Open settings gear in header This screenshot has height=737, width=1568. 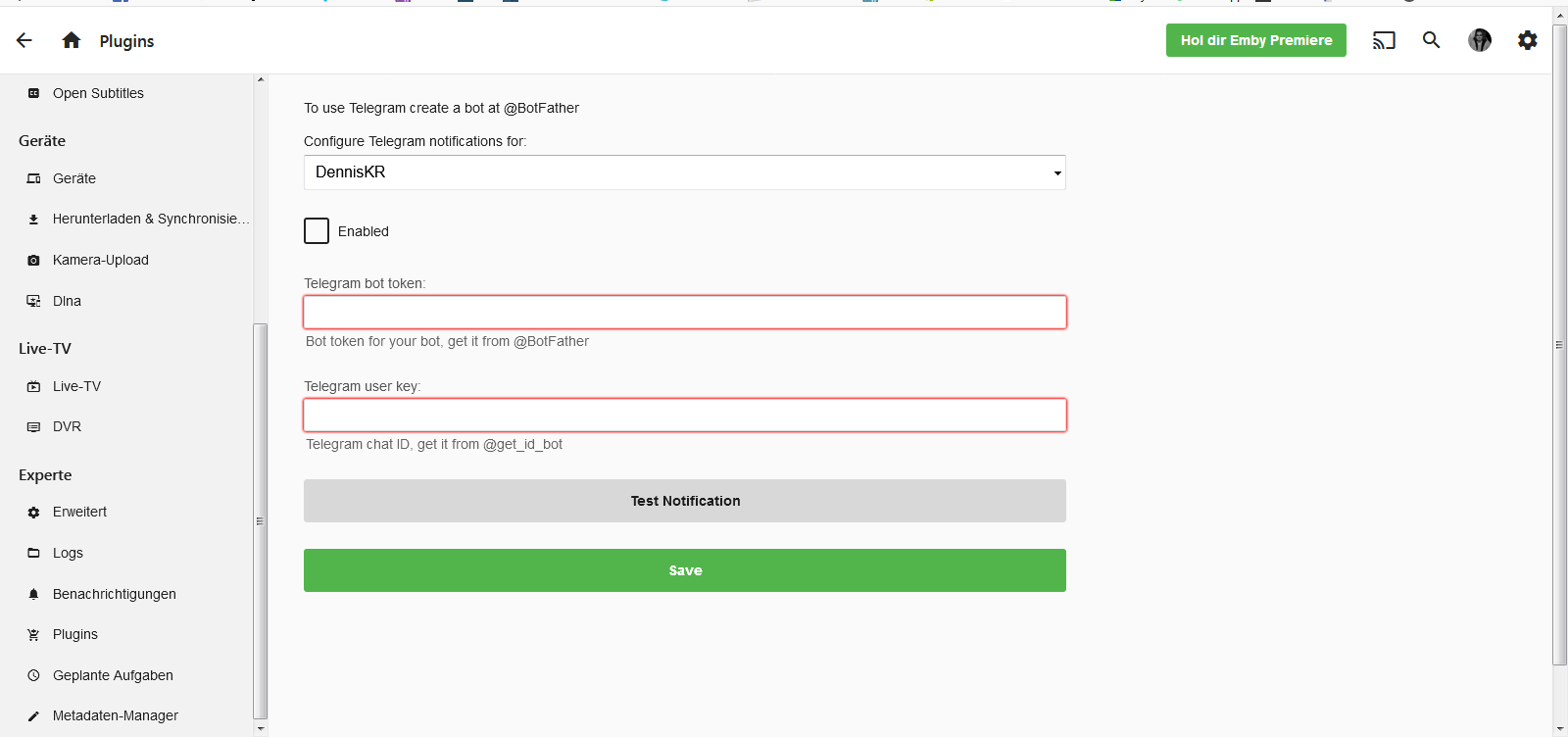1528,40
